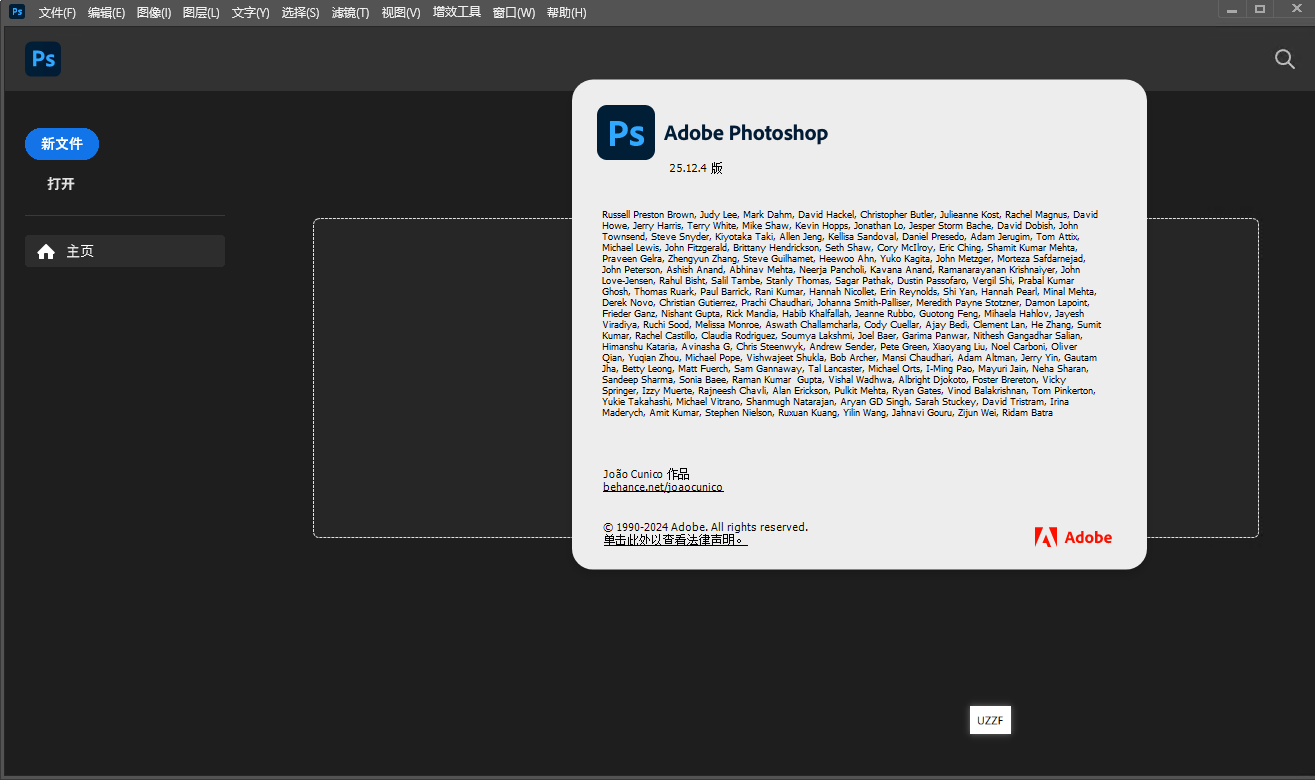Open the 文件(F) menu

pos(57,13)
